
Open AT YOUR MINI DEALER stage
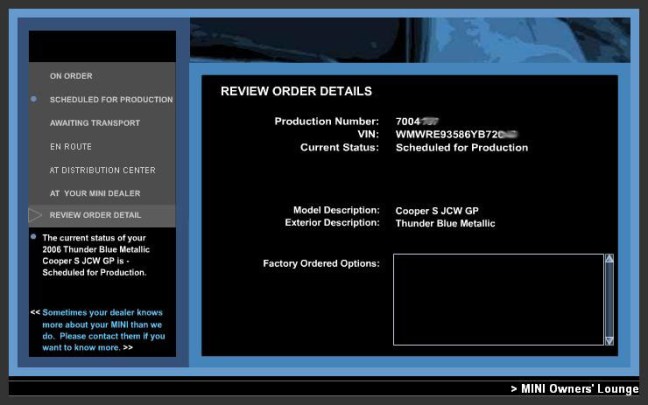[95, 193]
